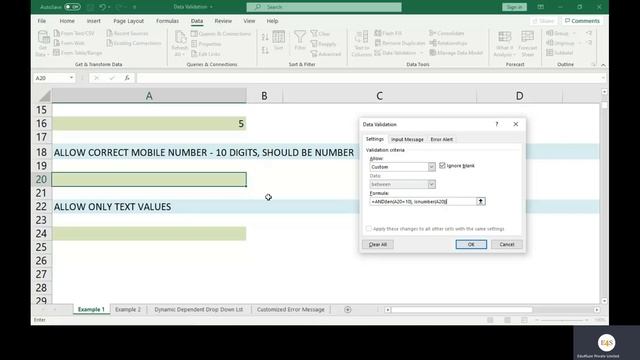The height and width of the screenshot is (360, 640).
Task: Open Advanced filter options
Action: 326,53
